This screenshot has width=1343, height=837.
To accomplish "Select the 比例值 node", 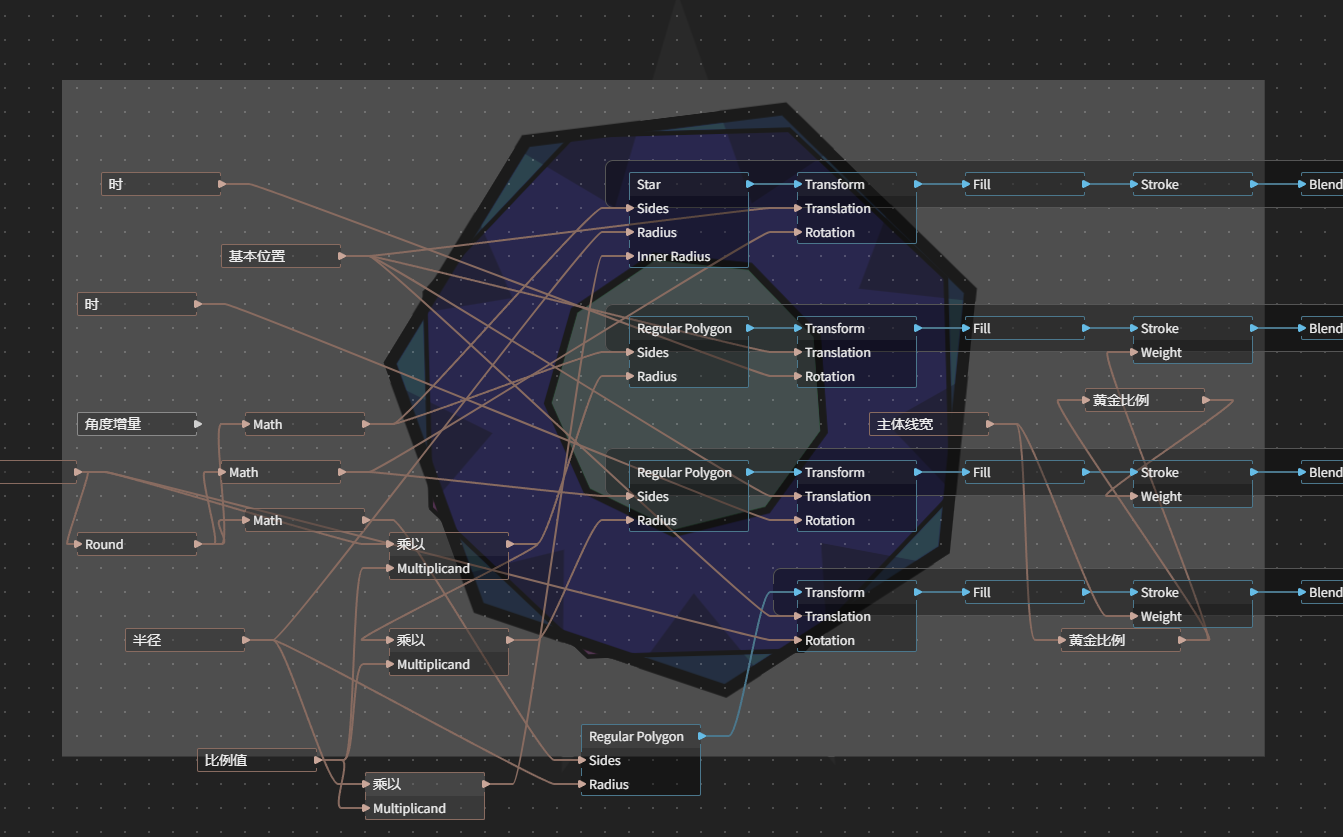I will pos(257,760).
